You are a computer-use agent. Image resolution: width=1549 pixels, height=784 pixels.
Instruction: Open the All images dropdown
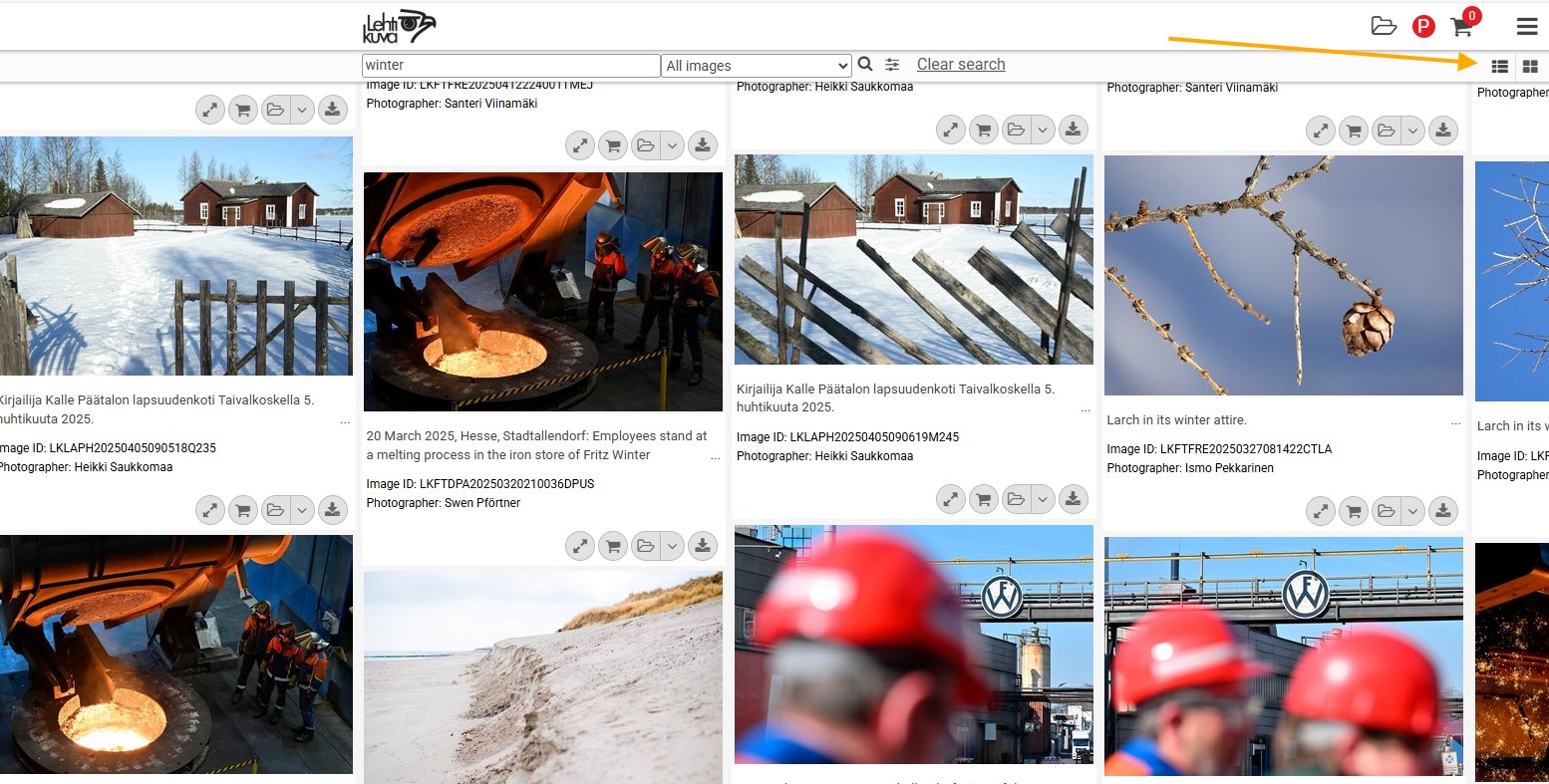[757, 66]
